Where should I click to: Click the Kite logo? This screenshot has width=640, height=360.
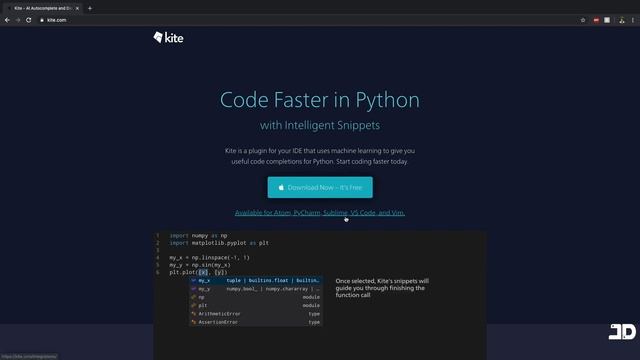click(x=168, y=38)
